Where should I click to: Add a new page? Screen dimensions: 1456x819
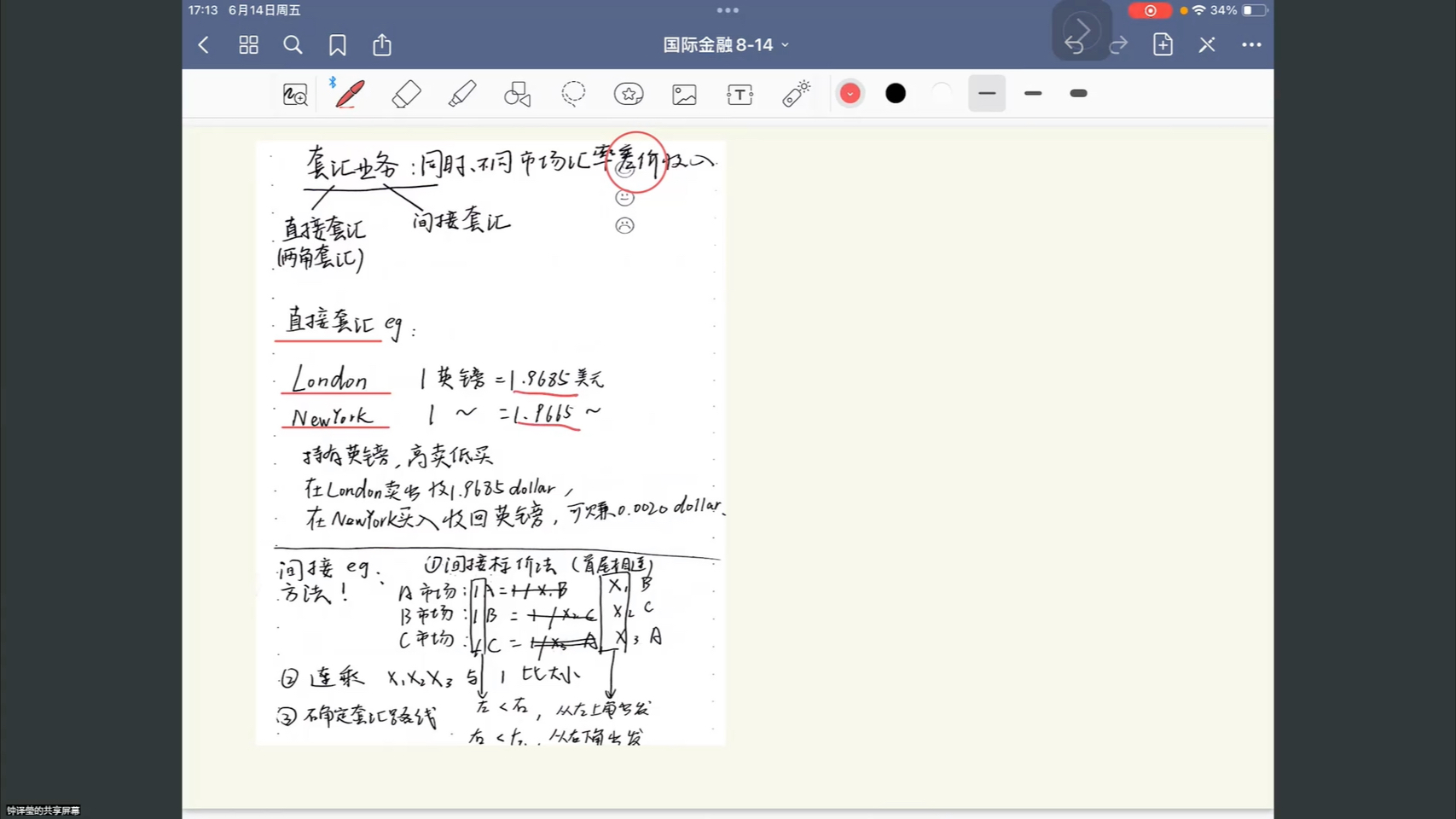click(x=1163, y=44)
